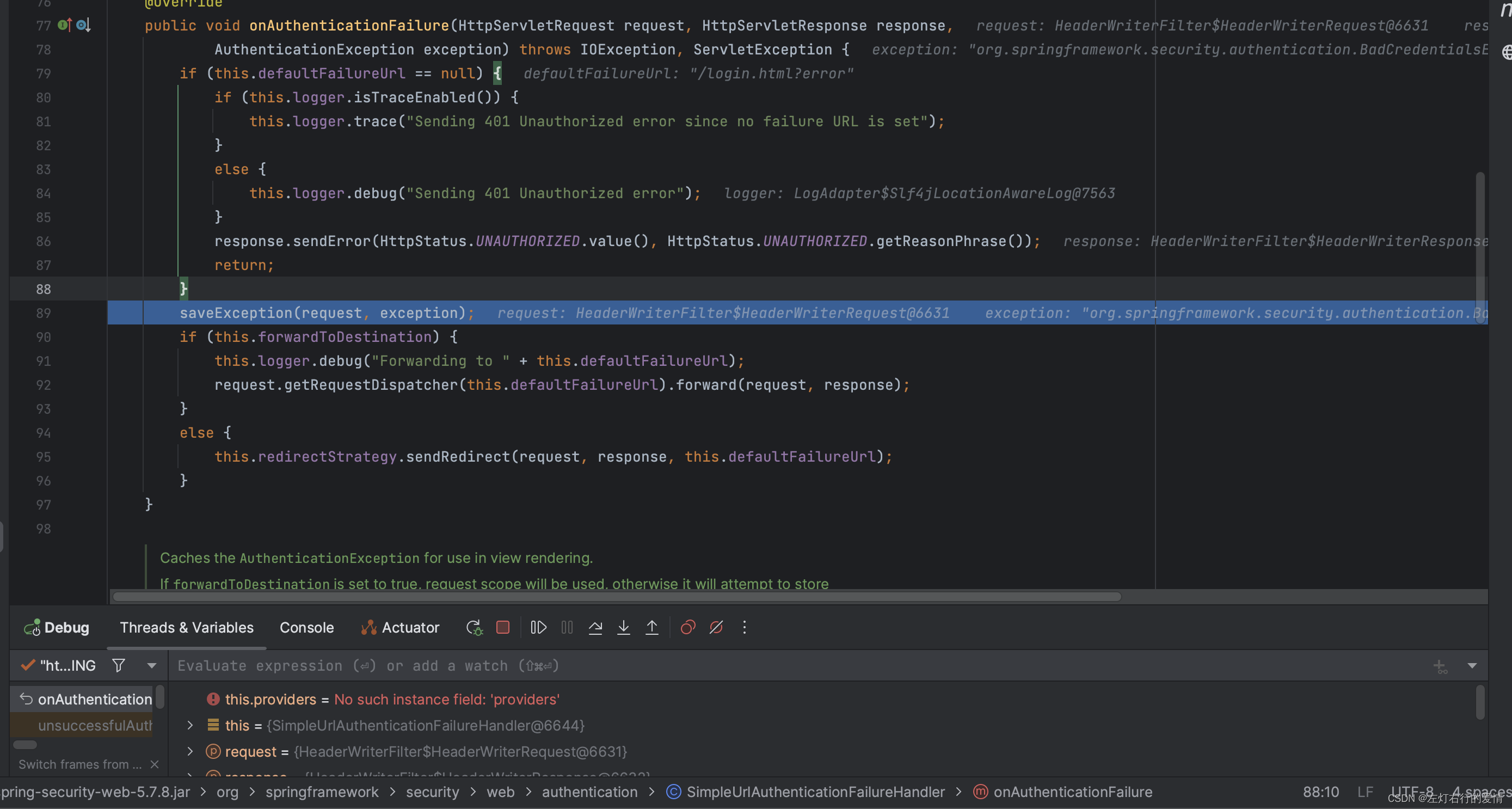Open the springframework breadcrumb
Image resolution: width=1512 pixels, height=809 pixels.
coord(322,792)
